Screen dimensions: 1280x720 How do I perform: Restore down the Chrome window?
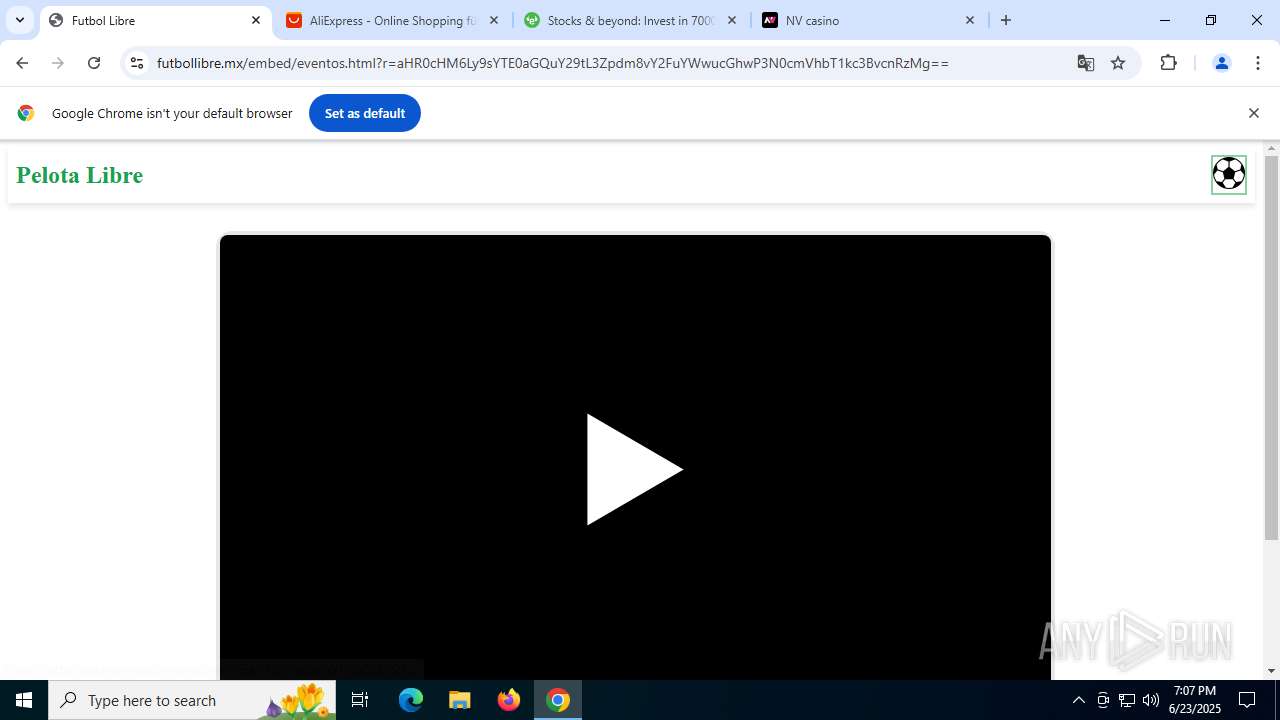1211,20
